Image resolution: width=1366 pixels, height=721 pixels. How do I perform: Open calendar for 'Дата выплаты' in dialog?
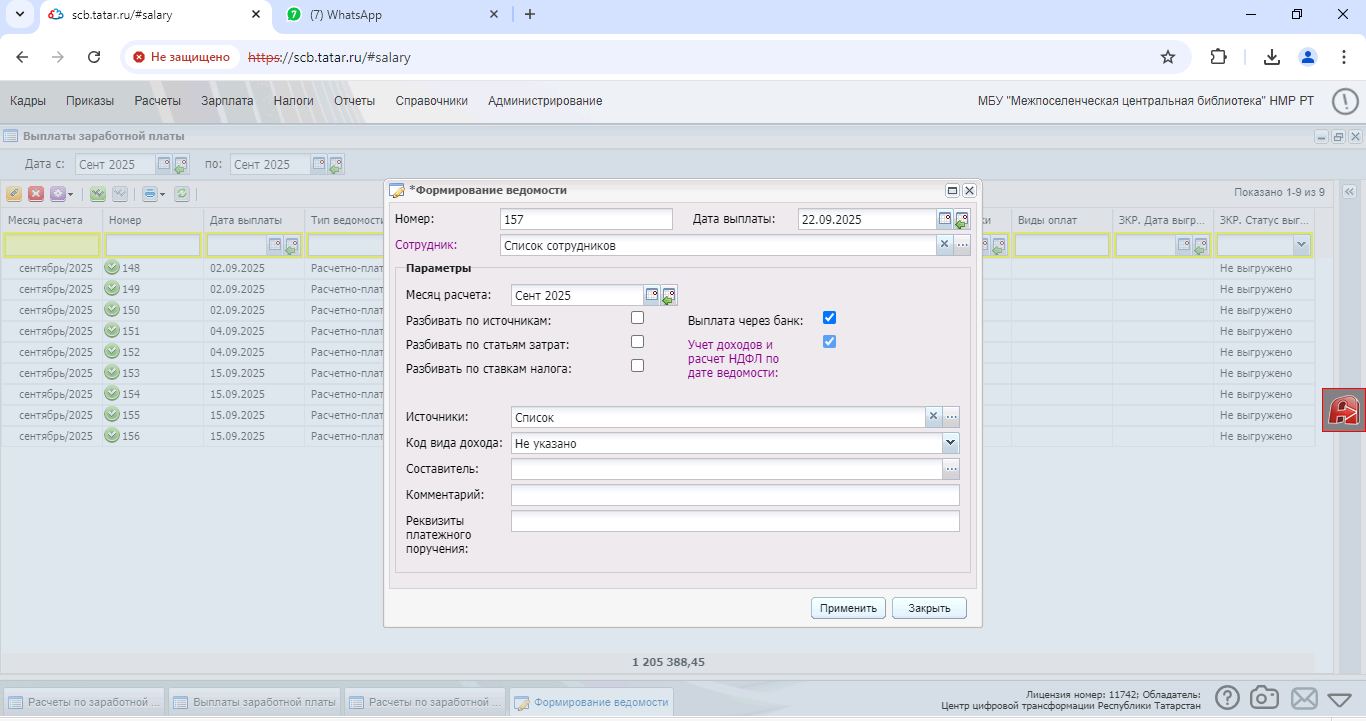click(945, 219)
